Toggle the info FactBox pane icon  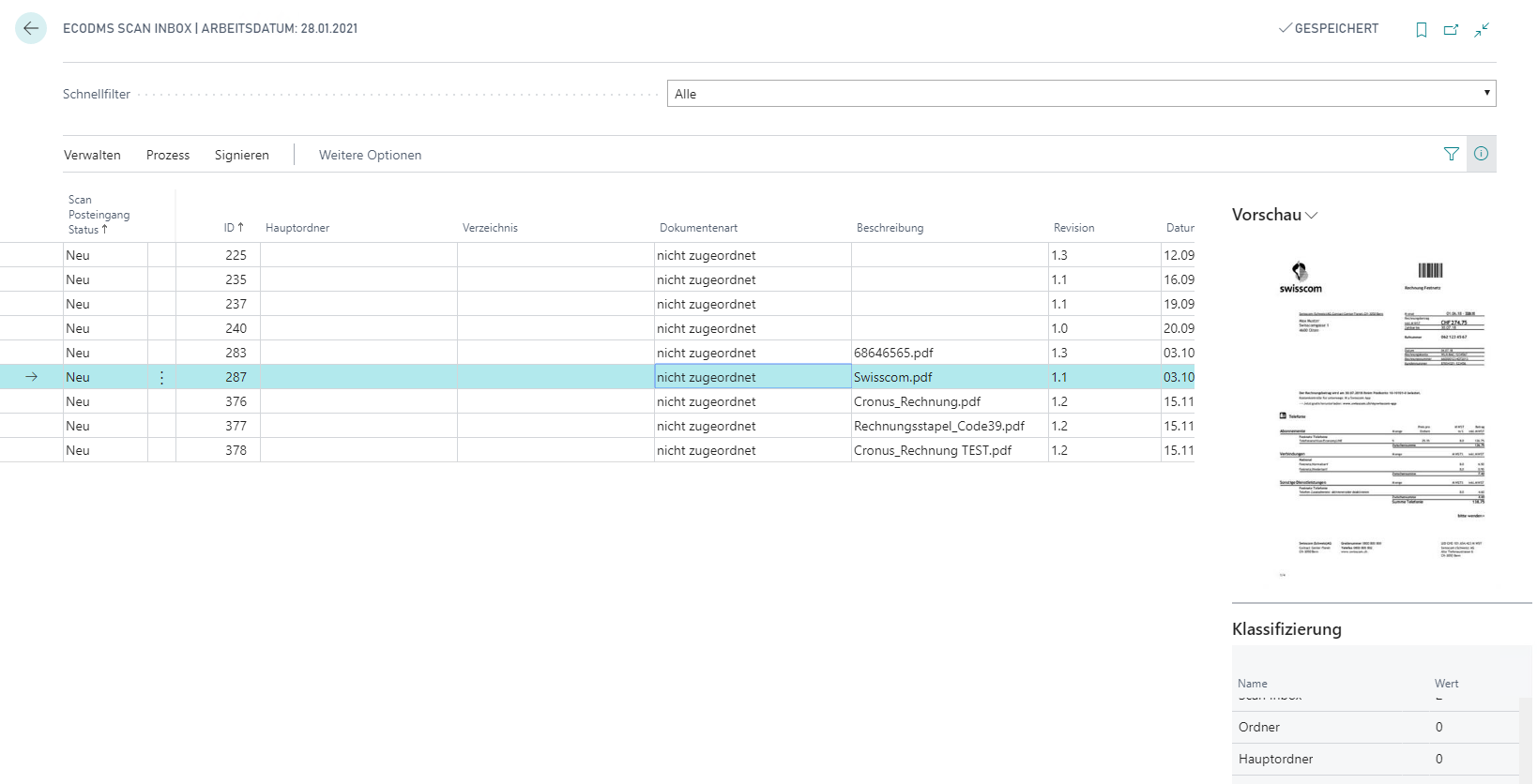pos(1481,154)
